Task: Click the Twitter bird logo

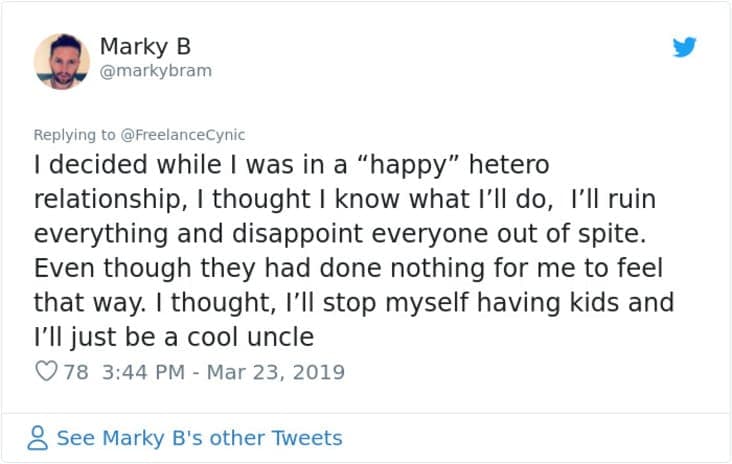Action: (x=684, y=47)
